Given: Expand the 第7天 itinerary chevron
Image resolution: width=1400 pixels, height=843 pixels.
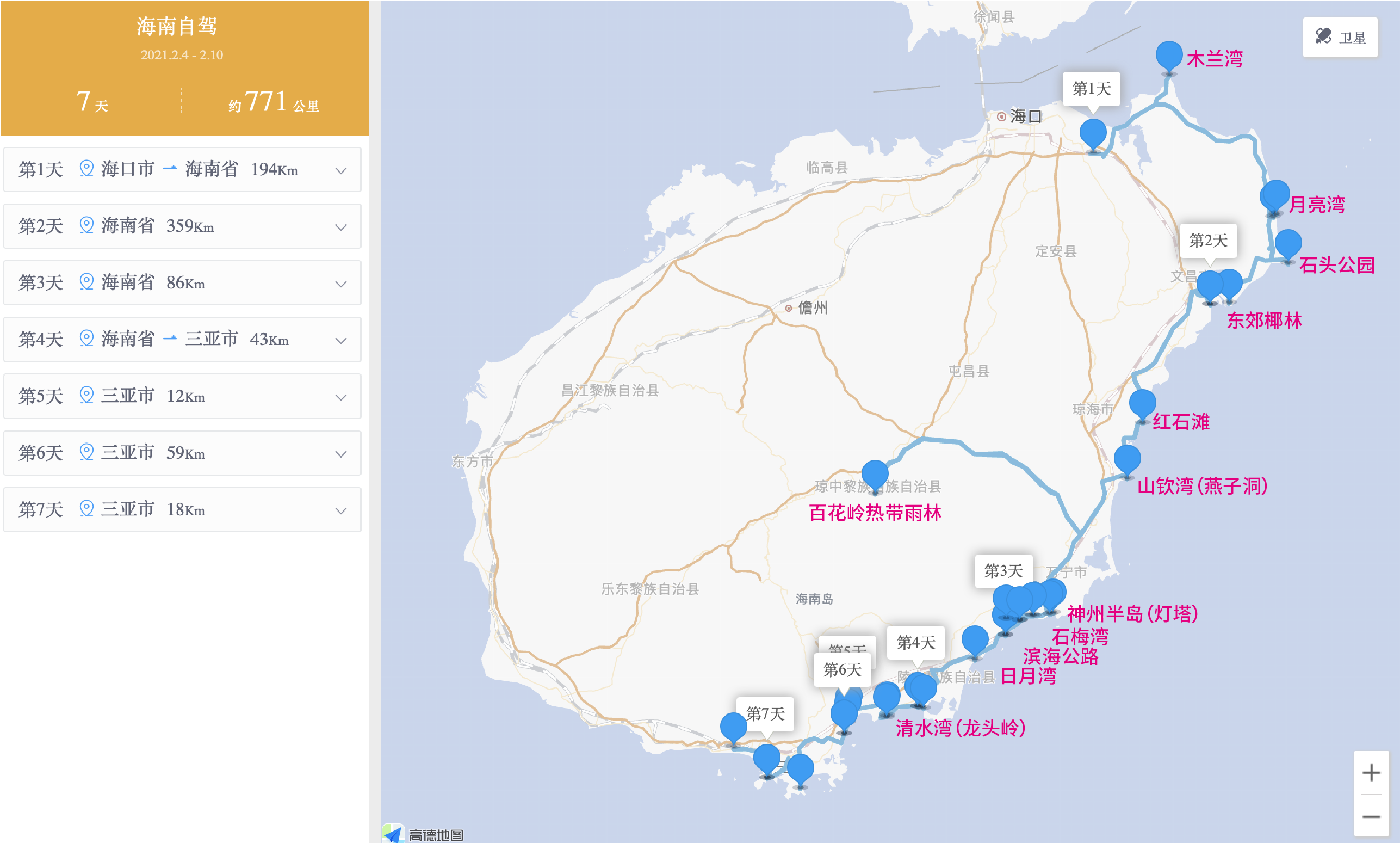Looking at the screenshot, I should [340, 510].
